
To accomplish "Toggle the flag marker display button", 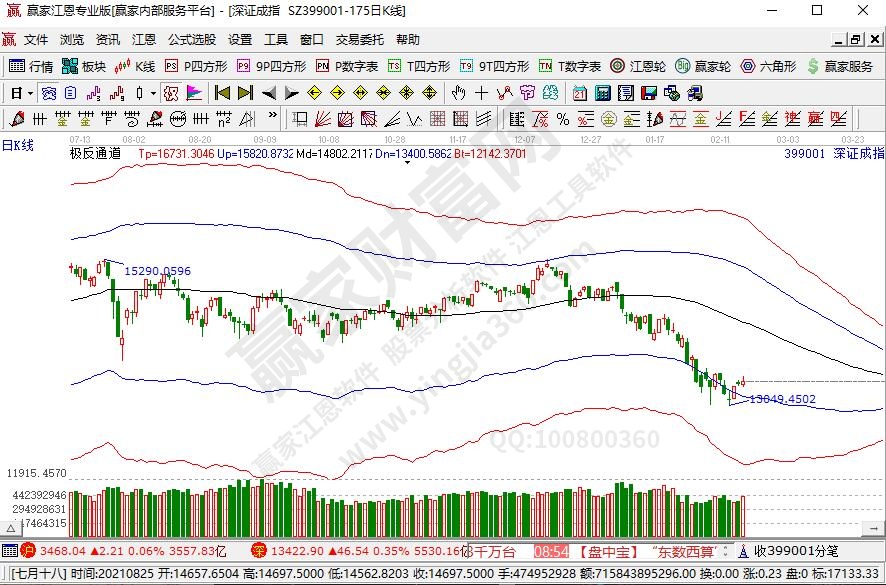I will 194,93.
